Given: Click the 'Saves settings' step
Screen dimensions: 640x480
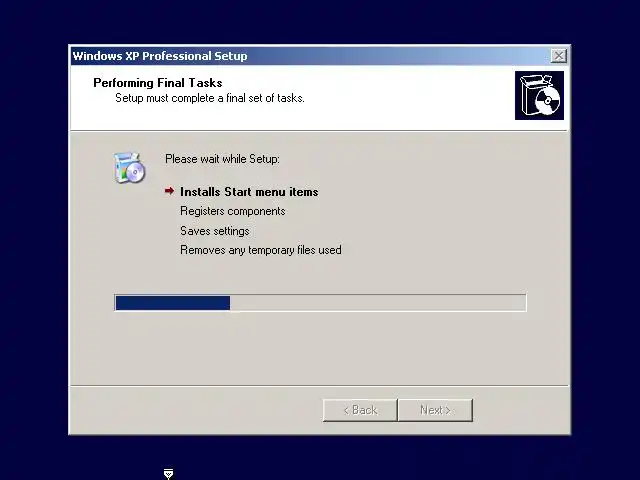Looking at the screenshot, I should [215, 231].
